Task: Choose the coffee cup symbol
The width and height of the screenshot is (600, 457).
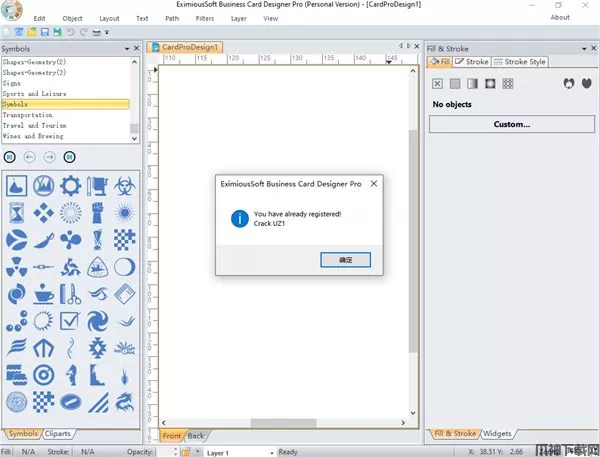Action: click(43, 295)
